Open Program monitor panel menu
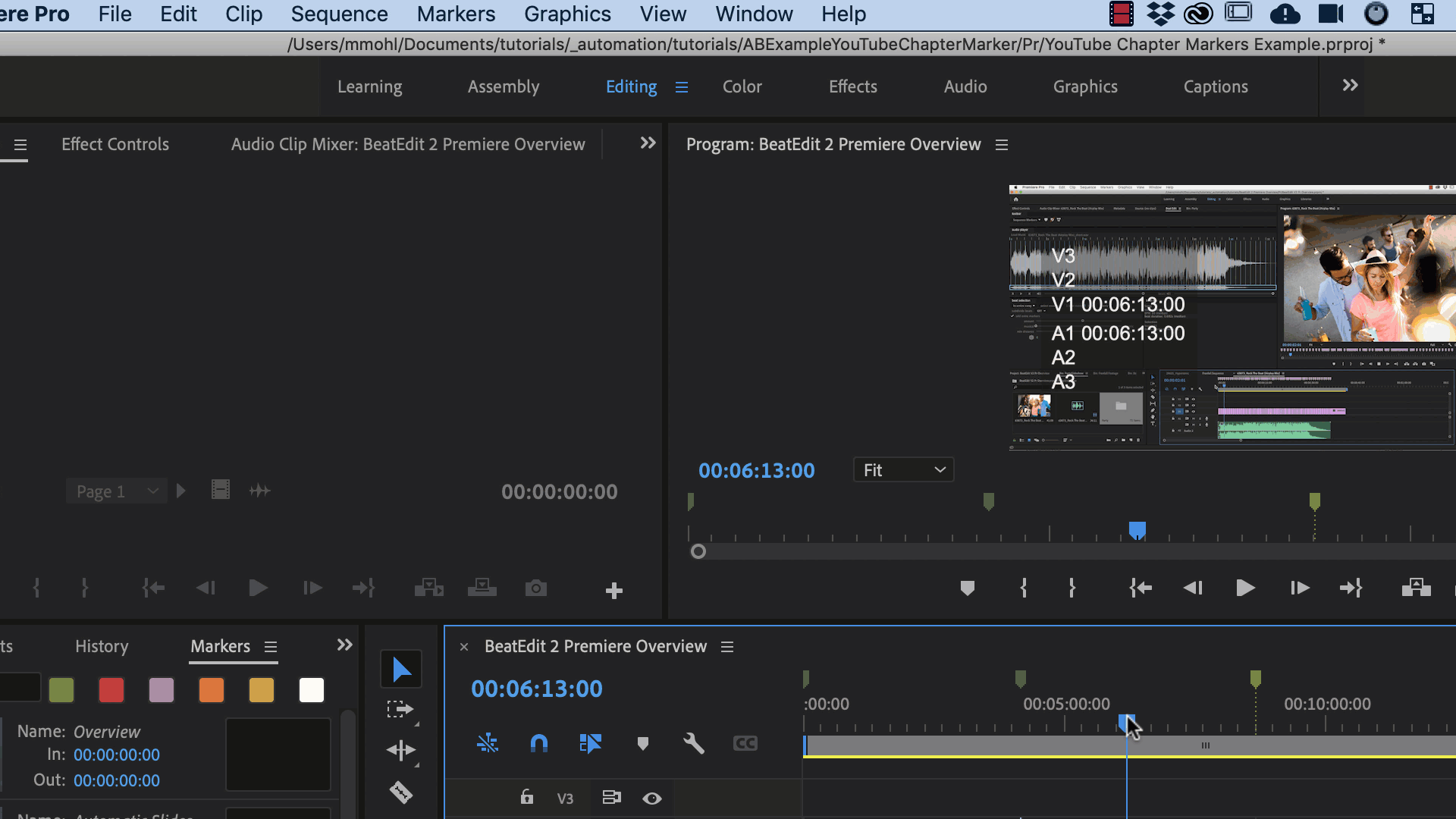Viewport: 1456px width, 819px height. point(1002,145)
